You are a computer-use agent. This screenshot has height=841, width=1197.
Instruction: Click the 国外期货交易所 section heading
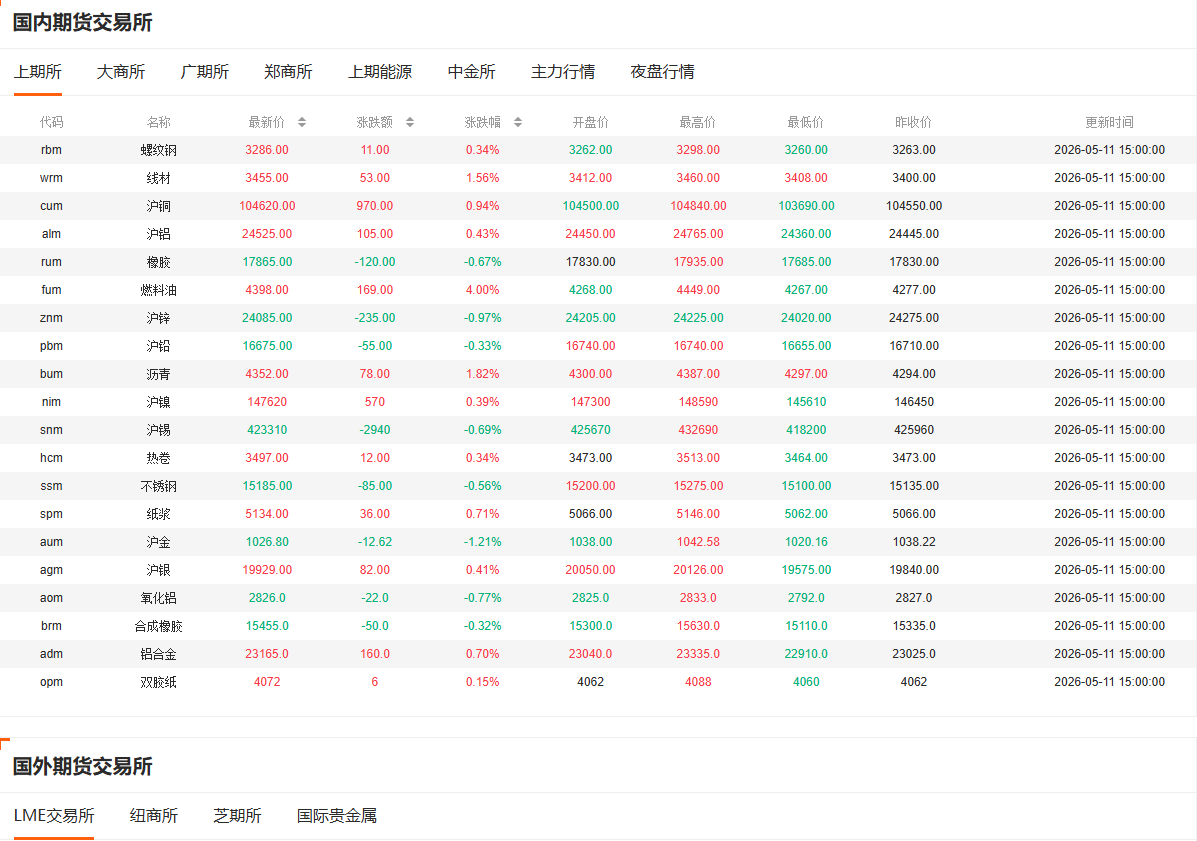tap(82, 766)
